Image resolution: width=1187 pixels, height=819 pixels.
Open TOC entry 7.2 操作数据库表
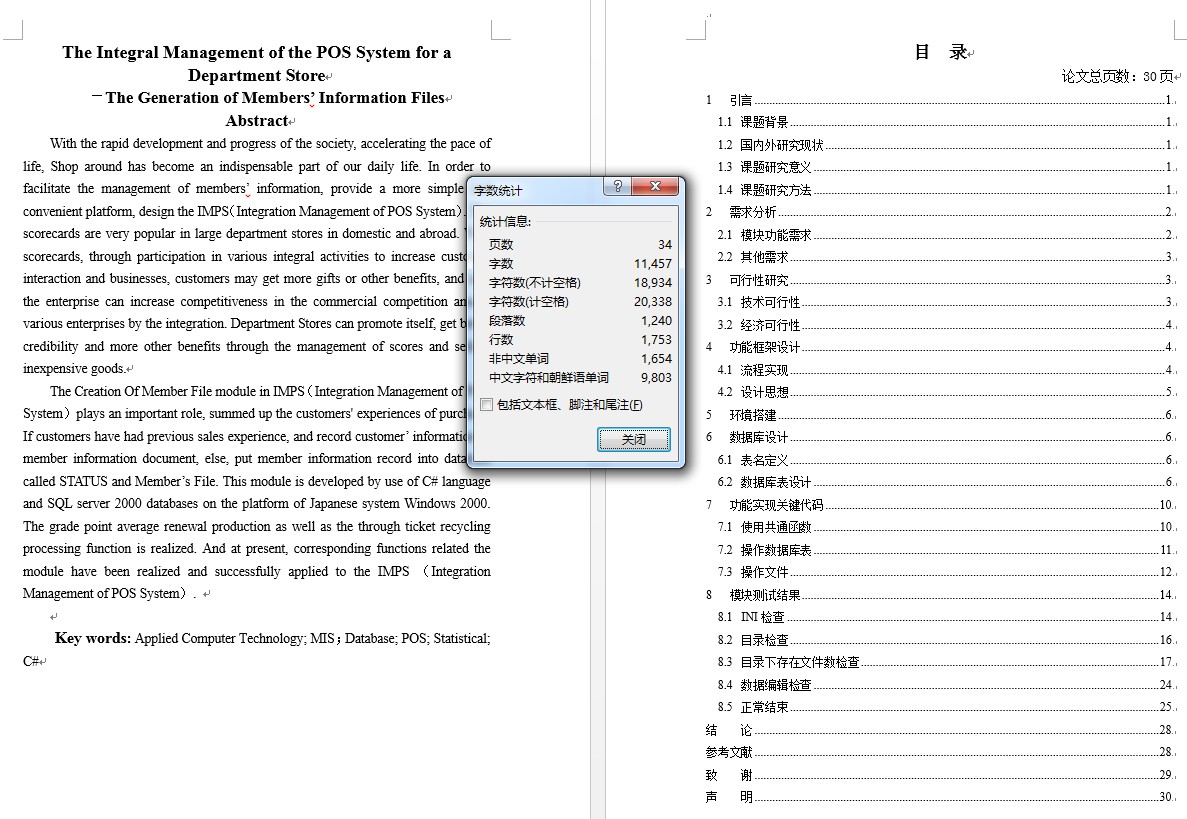(945, 550)
